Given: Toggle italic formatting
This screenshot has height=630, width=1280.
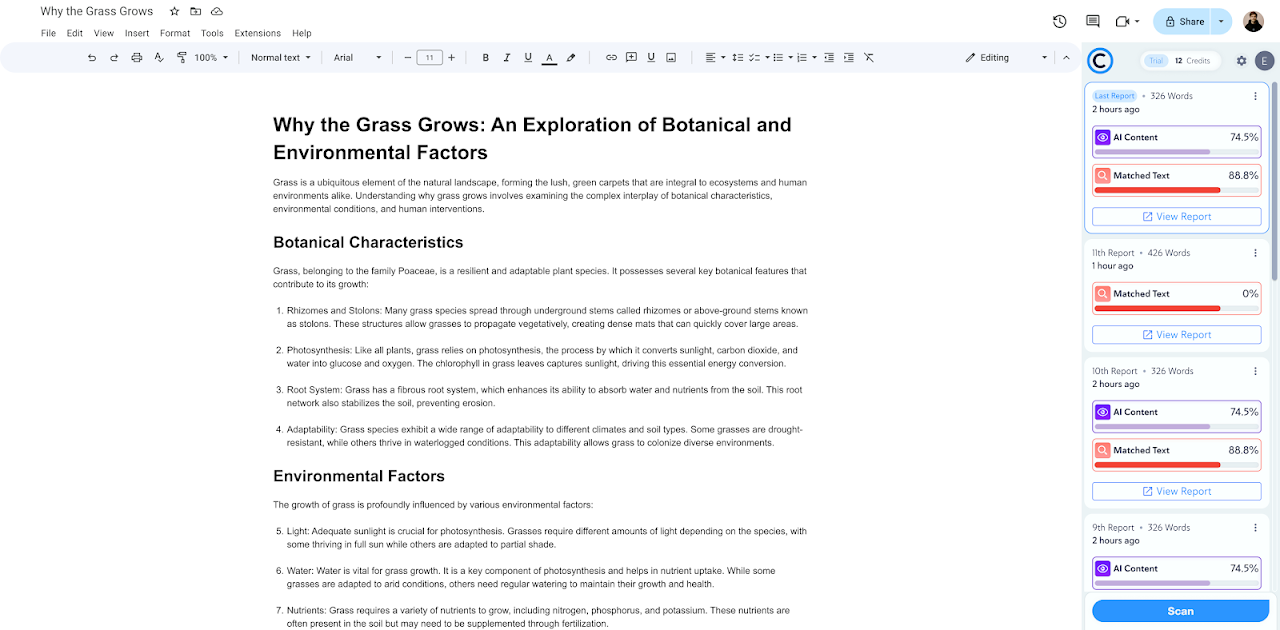Looking at the screenshot, I should (x=507, y=58).
